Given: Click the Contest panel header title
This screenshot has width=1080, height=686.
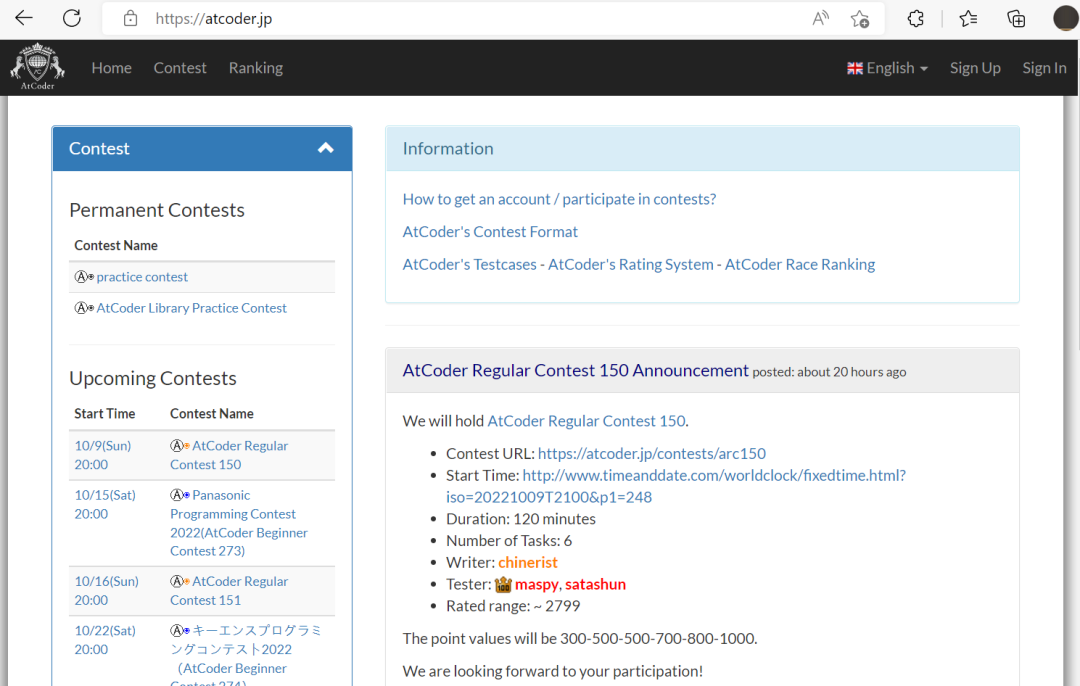Looking at the screenshot, I should (x=99, y=149).
